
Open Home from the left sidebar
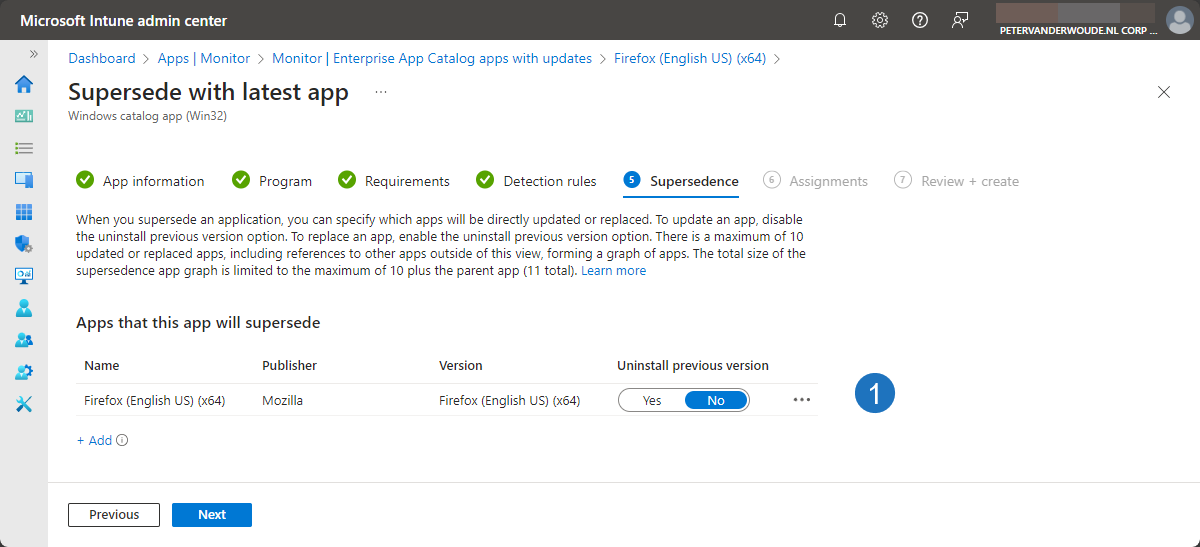(x=24, y=84)
